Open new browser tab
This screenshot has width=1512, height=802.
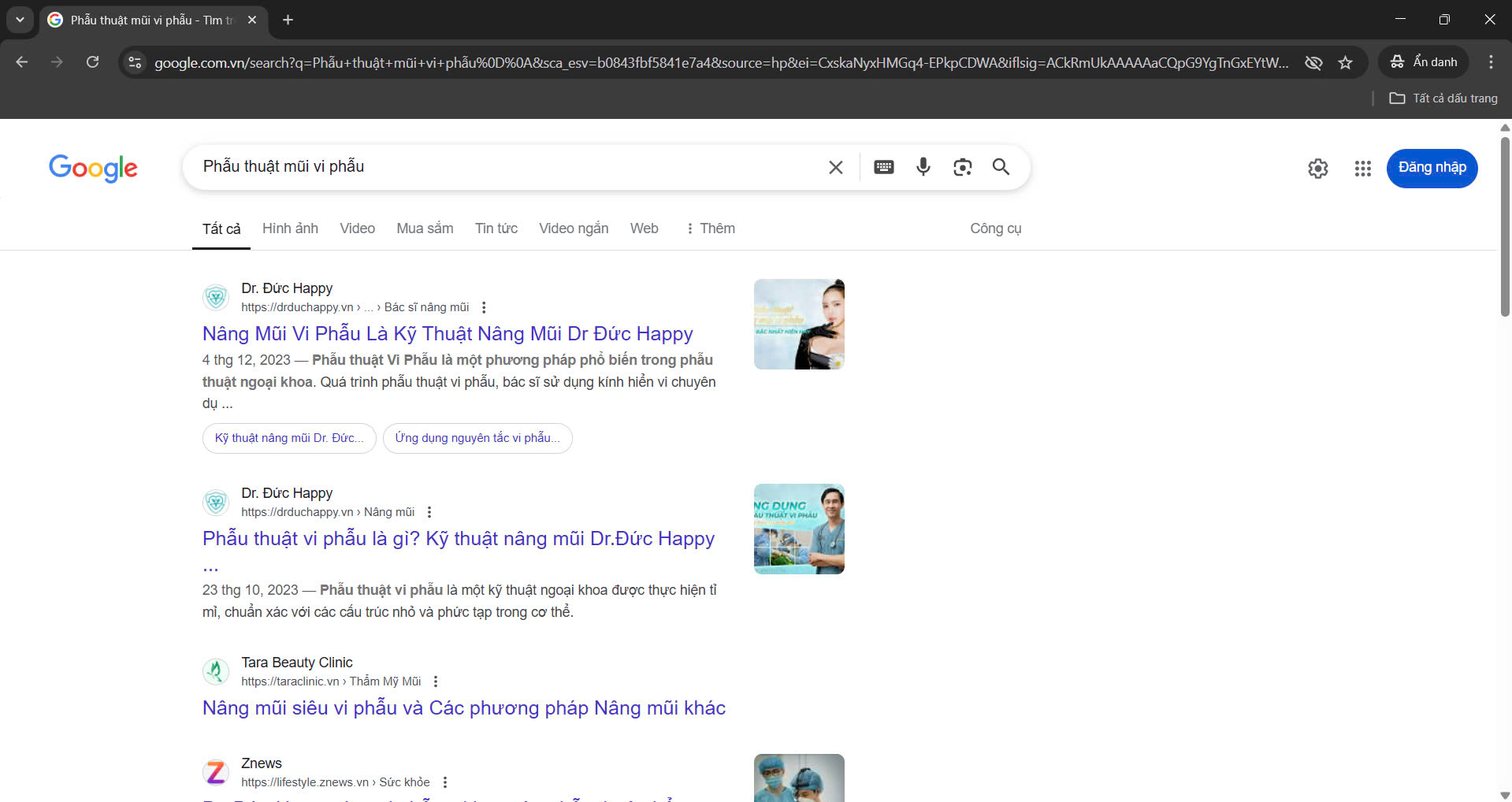288,20
